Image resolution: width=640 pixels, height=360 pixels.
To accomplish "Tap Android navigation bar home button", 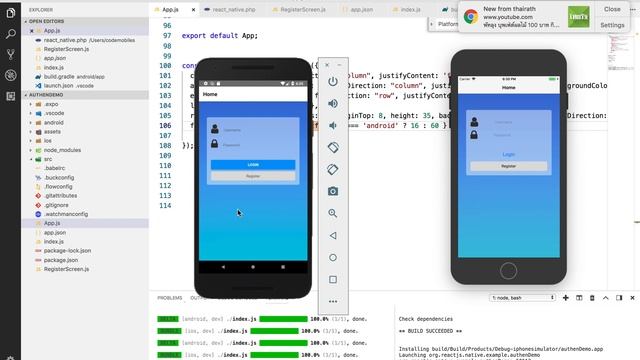I will (253, 267).
